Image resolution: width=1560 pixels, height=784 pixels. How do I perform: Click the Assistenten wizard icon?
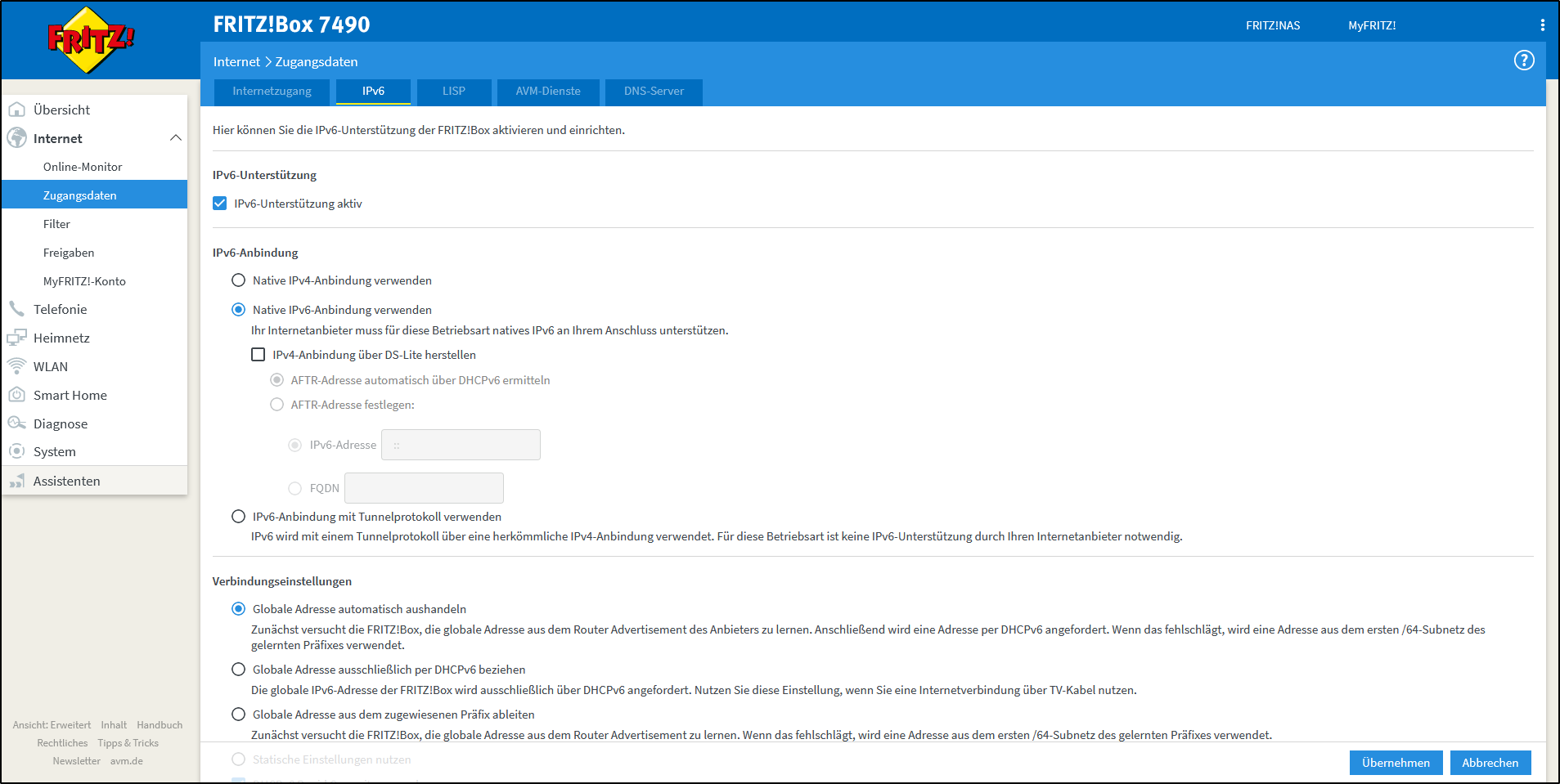coord(16,481)
